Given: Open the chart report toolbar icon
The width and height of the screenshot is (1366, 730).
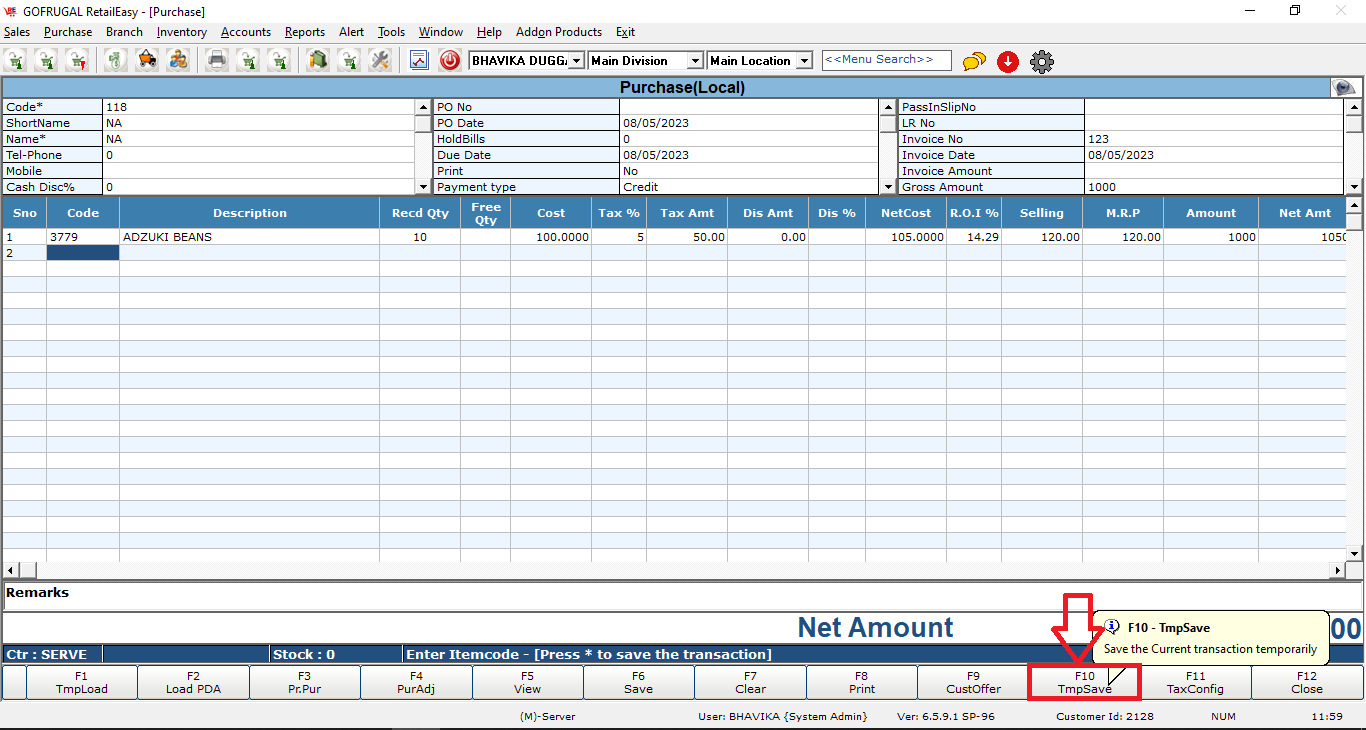Looking at the screenshot, I should 419,60.
